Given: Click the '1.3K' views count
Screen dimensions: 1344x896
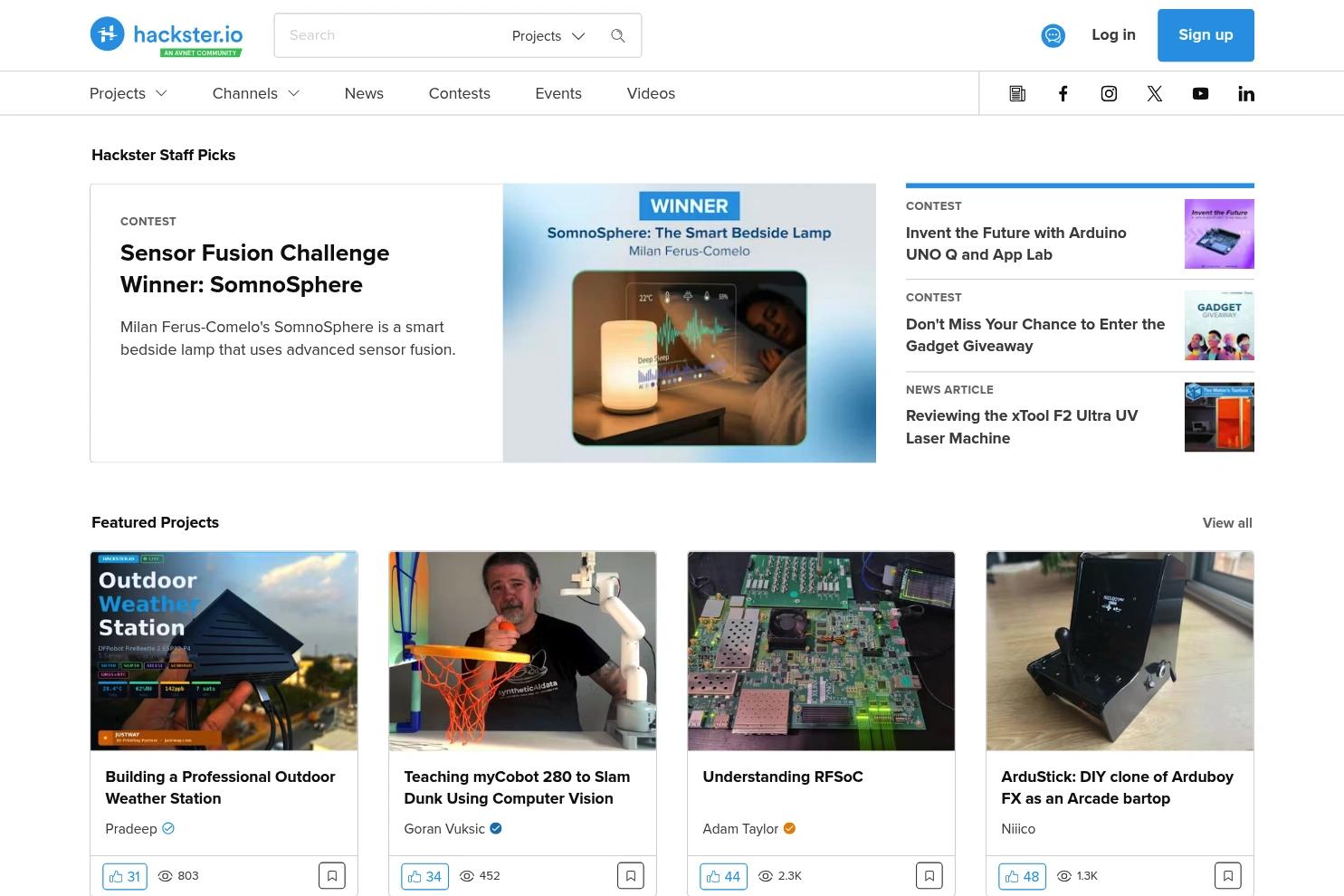Looking at the screenshot, I should pos(1077,876).
